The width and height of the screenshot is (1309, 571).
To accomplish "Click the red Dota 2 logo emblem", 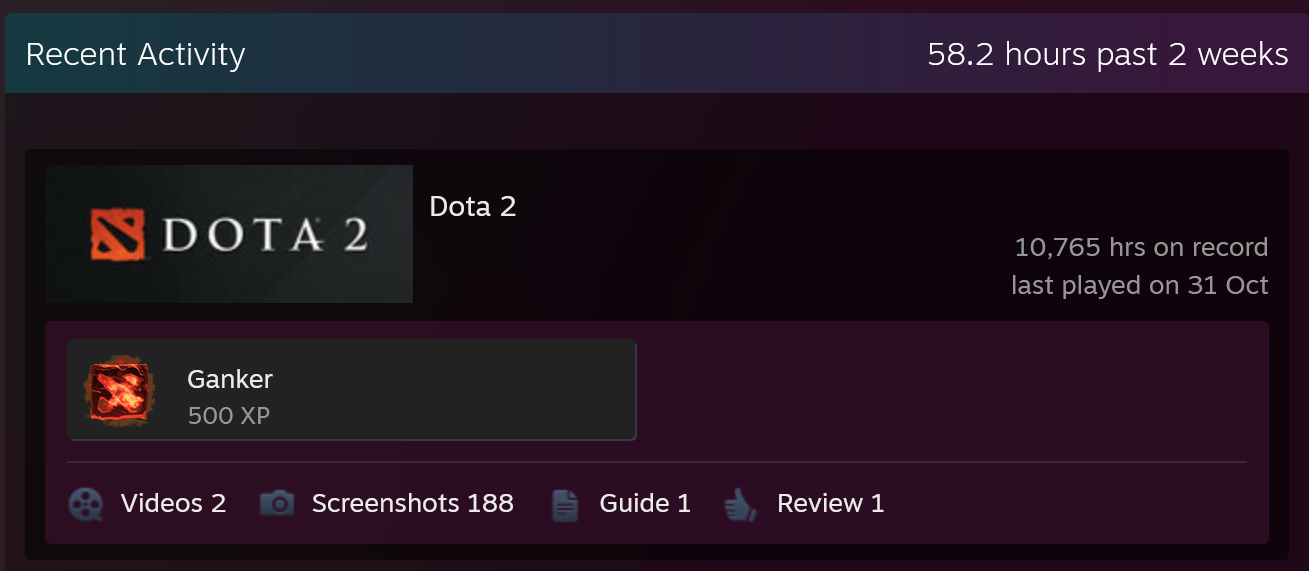I will coord(118,235).
